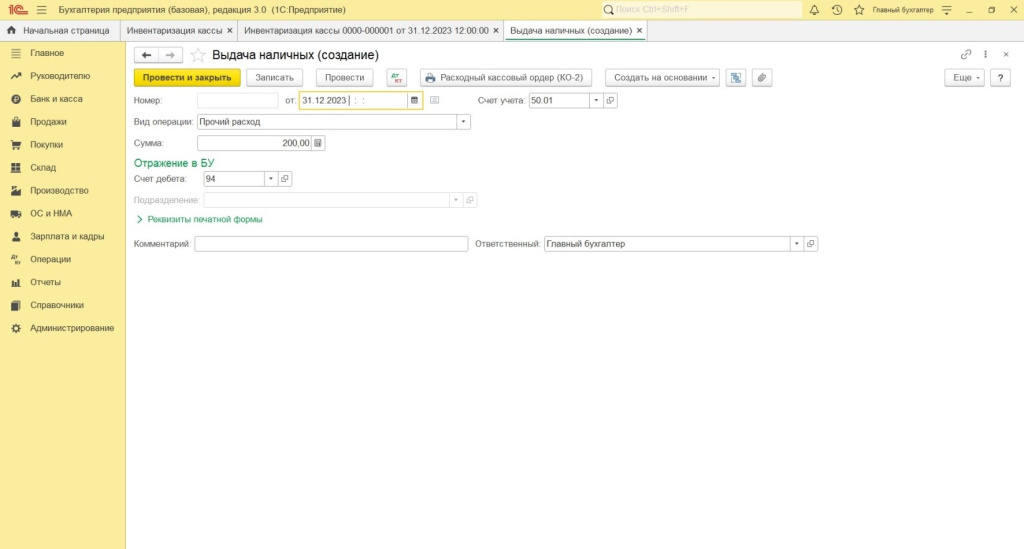Open the Счет учета 50.01 account form
The image size is (1024, 549).
(x=610, y=101)
